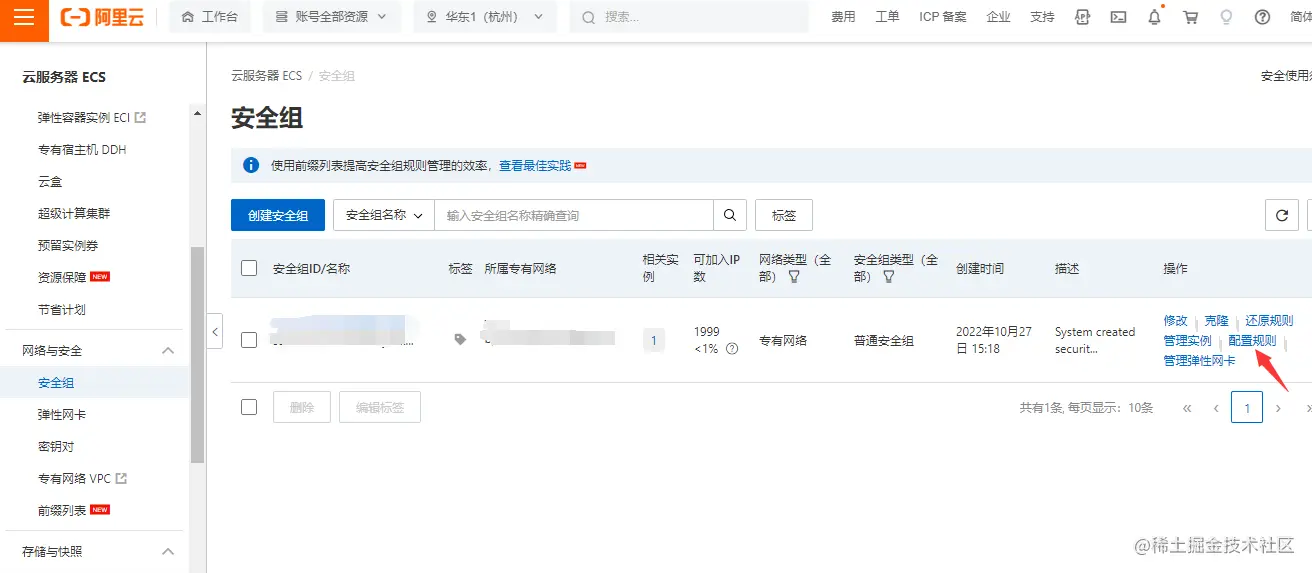Click the 云服务器 ECS breadcrumb

tap(266, 76)
